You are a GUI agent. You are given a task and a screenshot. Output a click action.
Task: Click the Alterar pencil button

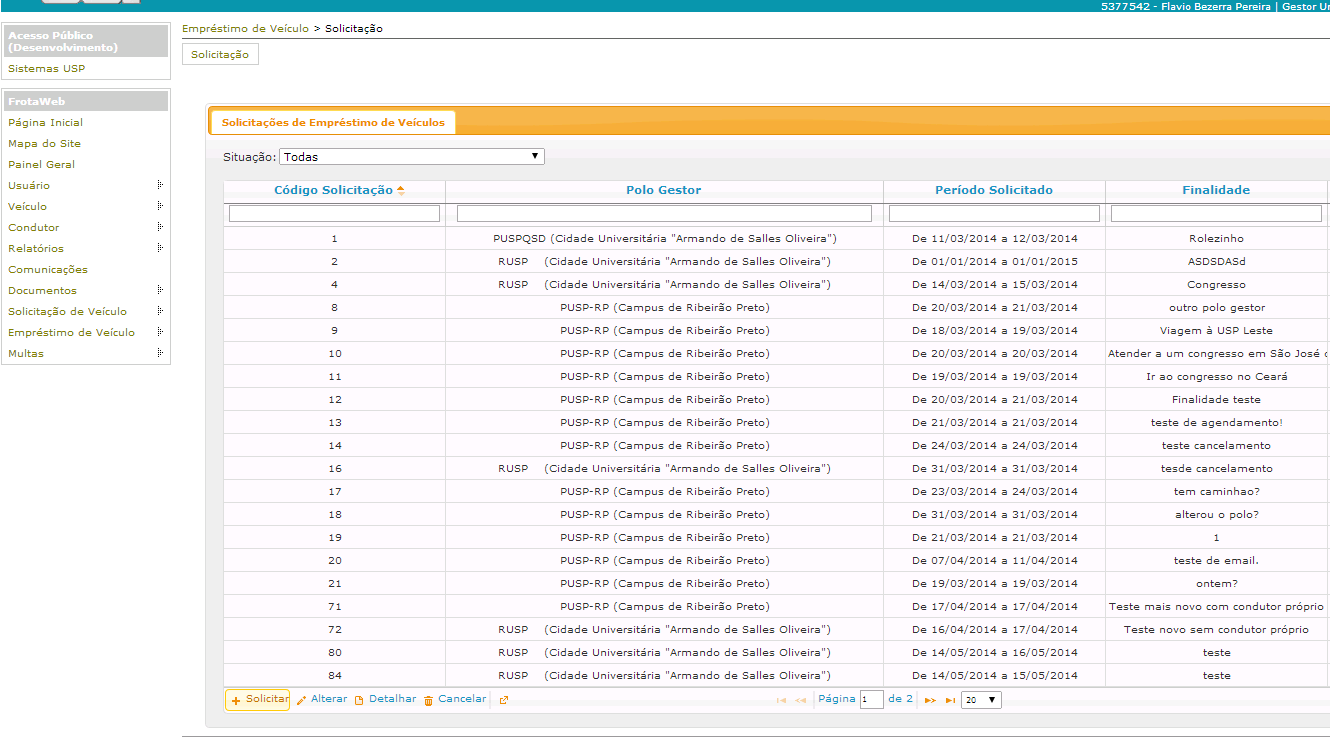322,700
